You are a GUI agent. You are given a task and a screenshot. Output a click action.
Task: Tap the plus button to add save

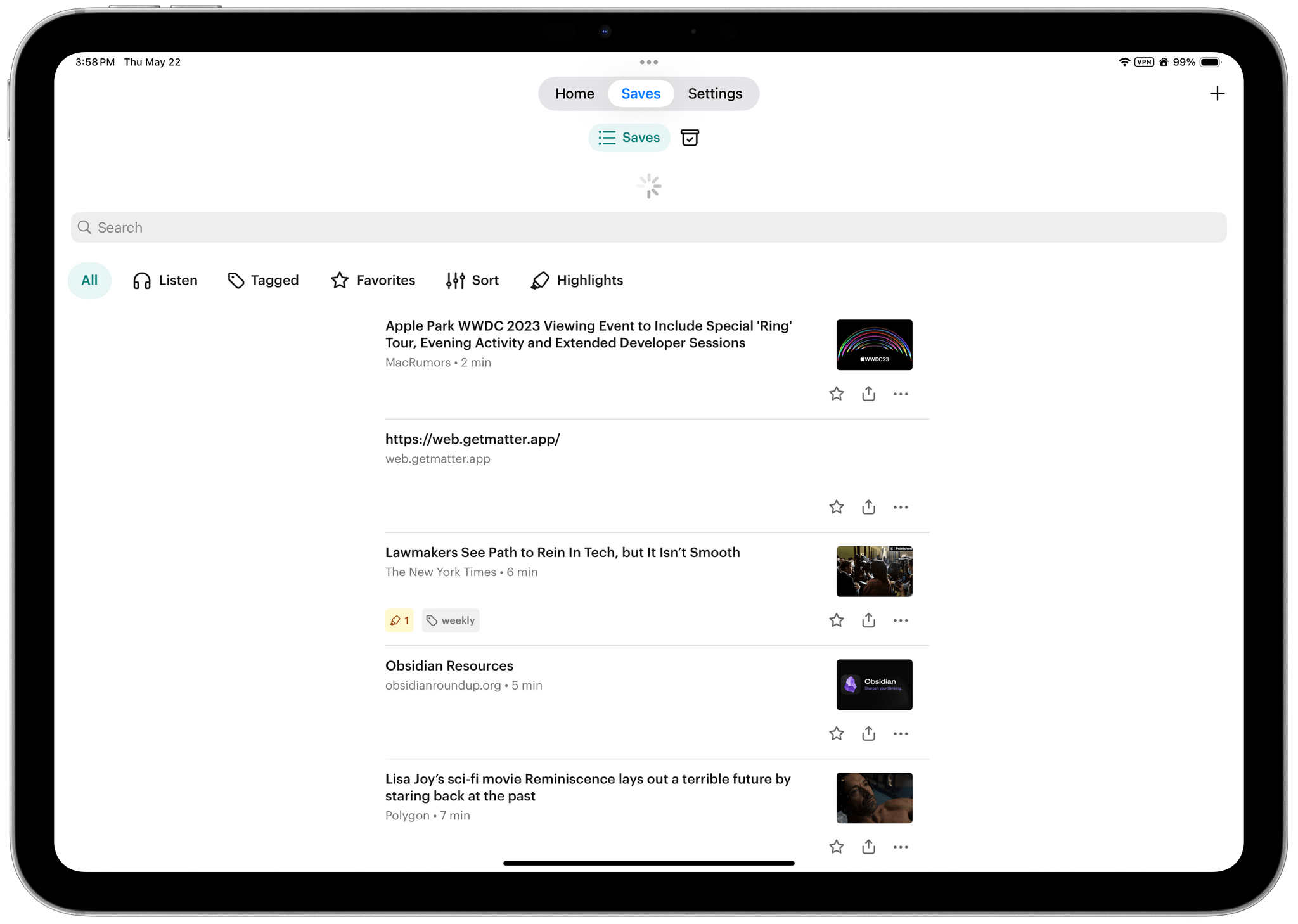pyautogui.click(x=1216, y=94)
